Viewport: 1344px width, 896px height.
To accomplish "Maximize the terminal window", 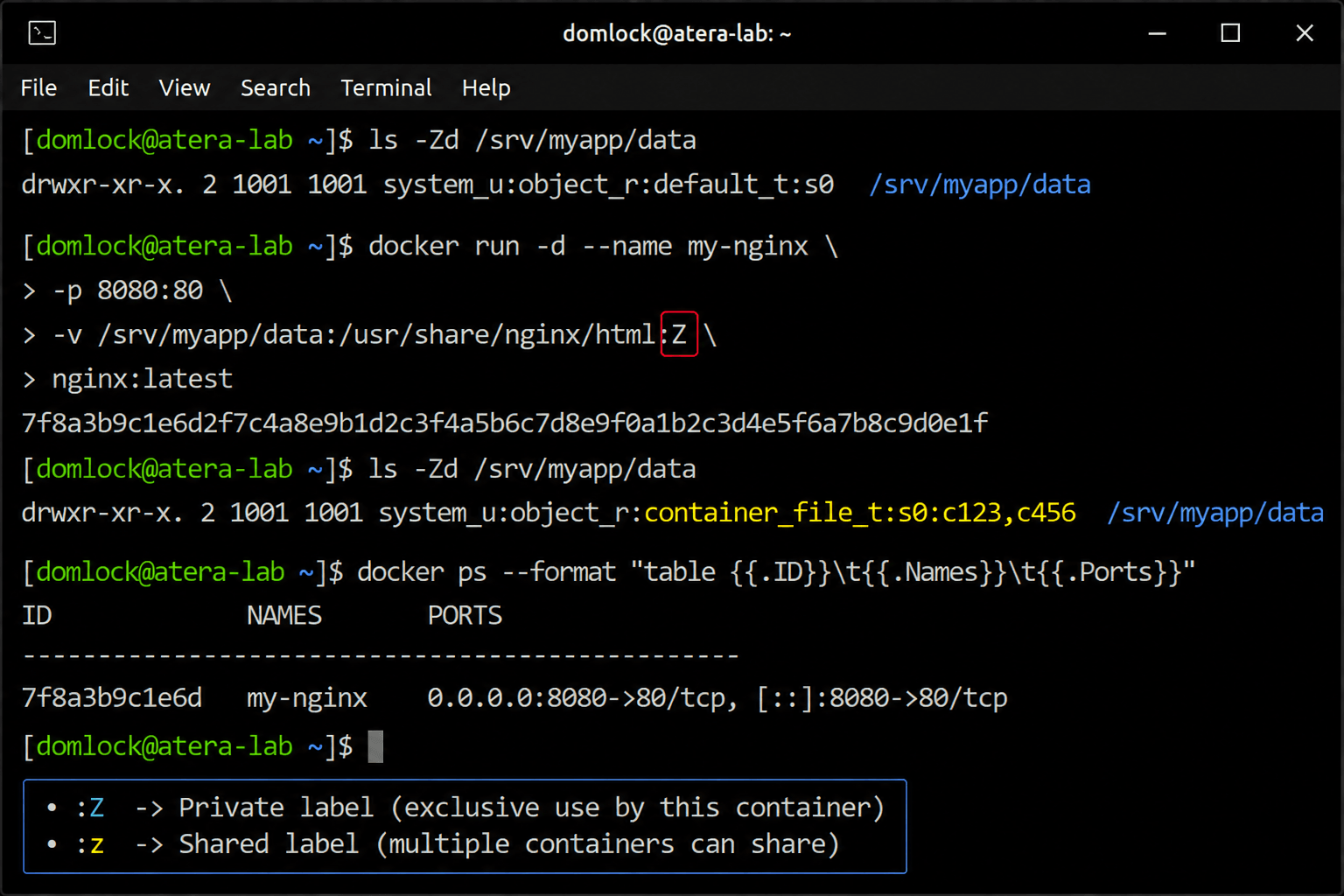I will [x=1230, y=33].
